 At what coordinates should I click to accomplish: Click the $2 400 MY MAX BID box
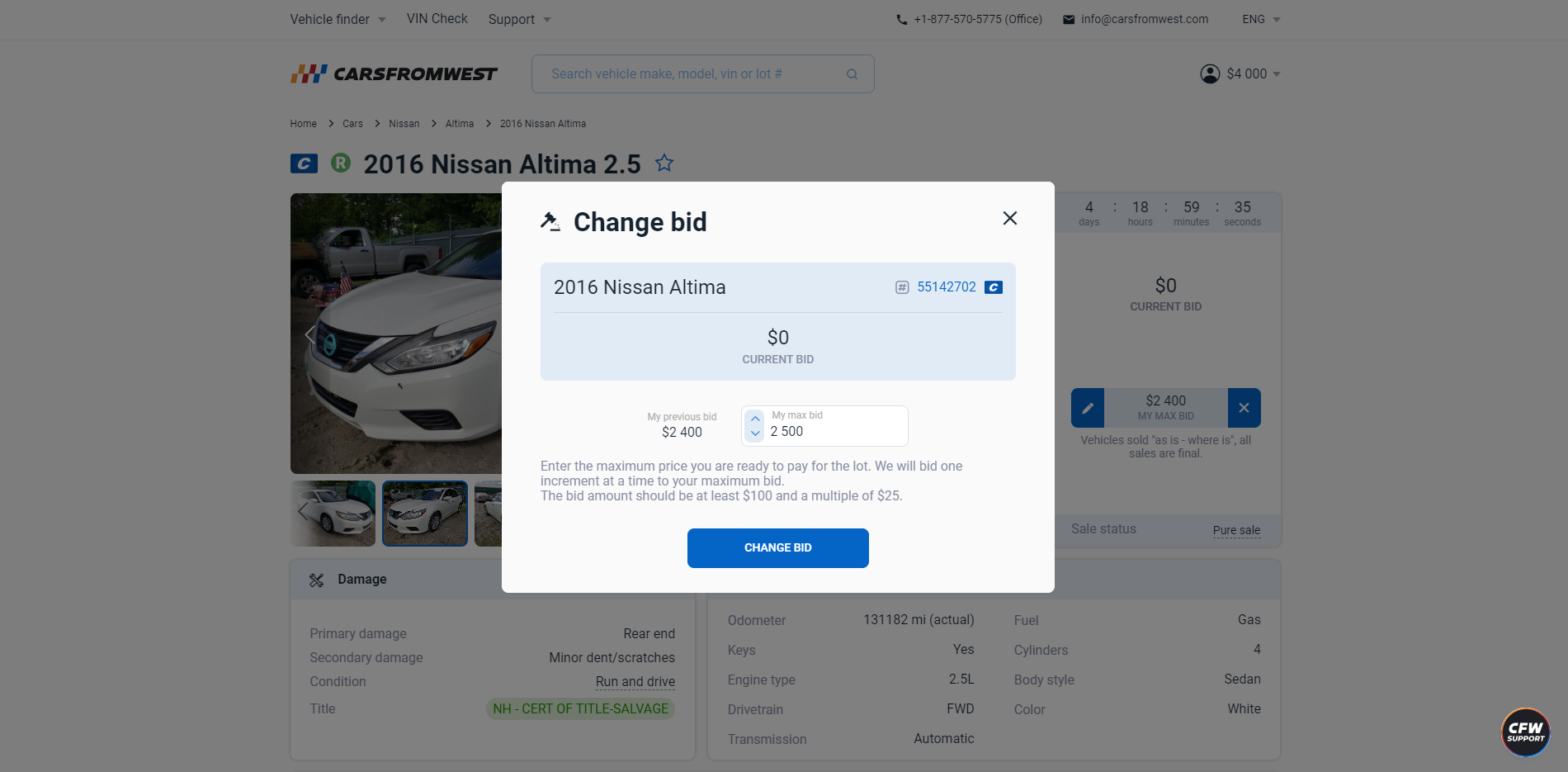(x=1165, y=408)
